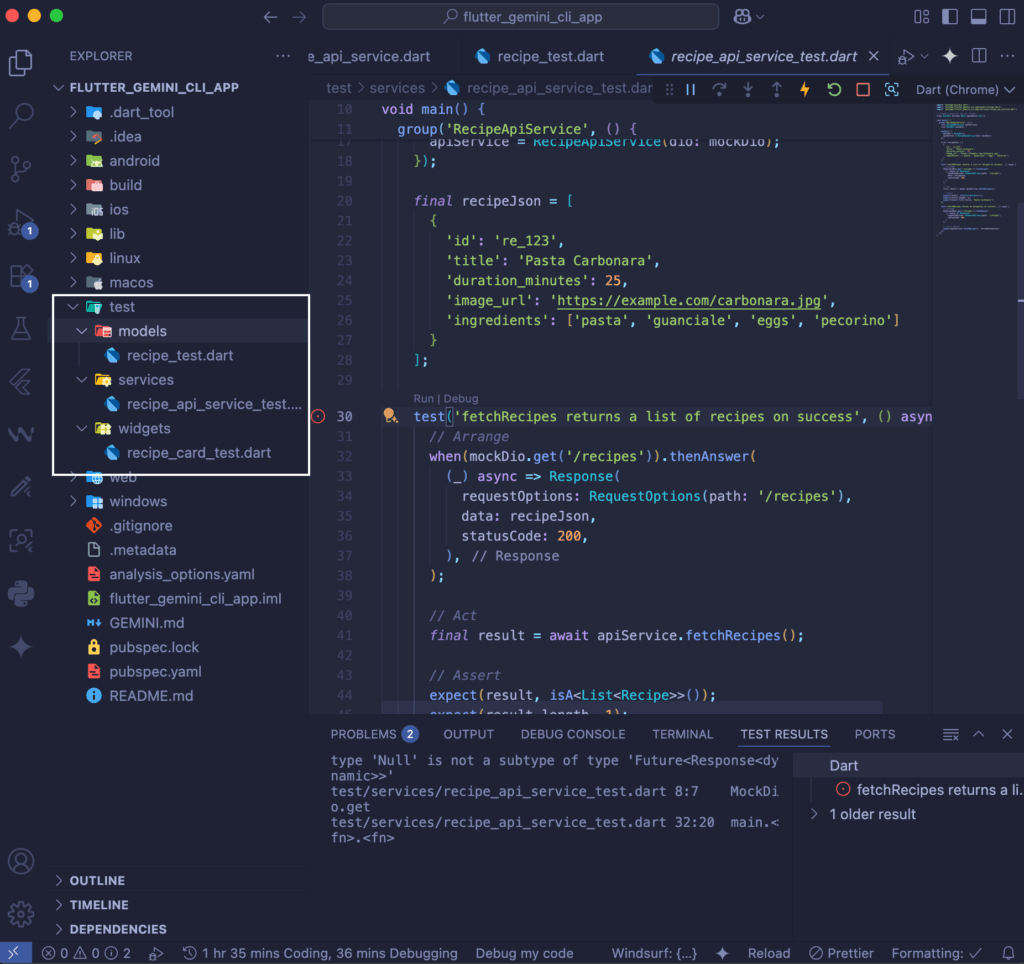Collapse the services folder
The height and width of the screenshot is (964, 1024).
click(x=82, y=379)
